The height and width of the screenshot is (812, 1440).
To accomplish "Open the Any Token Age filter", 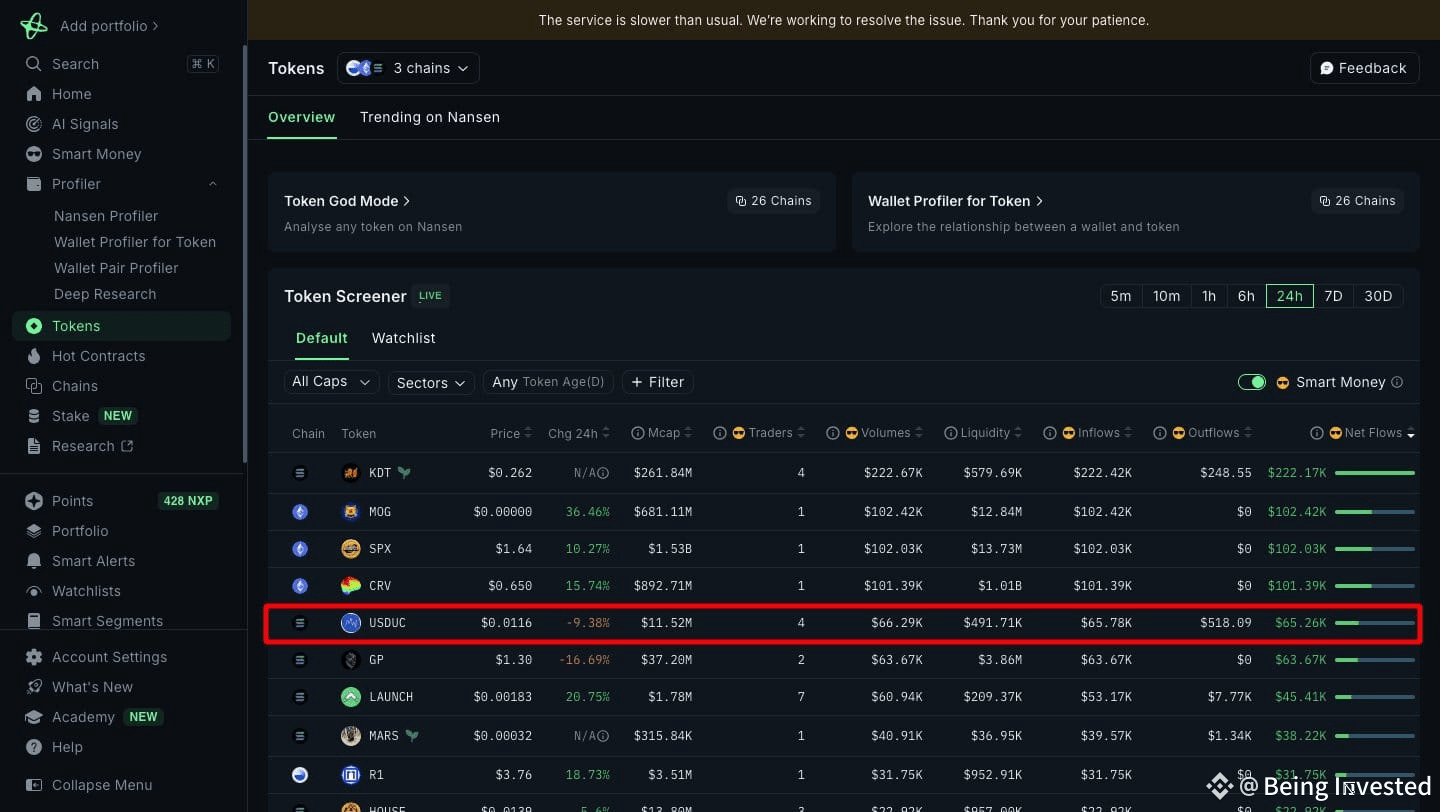I will pyautogui.click(x=548, y=382).
